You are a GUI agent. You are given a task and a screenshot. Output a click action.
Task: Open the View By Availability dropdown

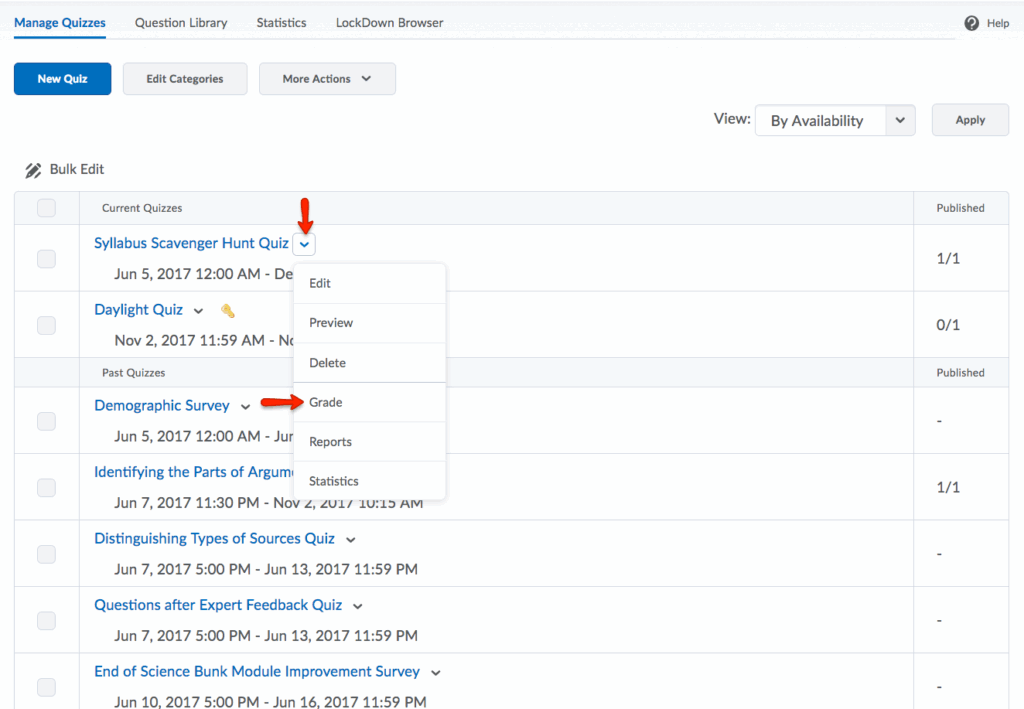coord(834,120)
